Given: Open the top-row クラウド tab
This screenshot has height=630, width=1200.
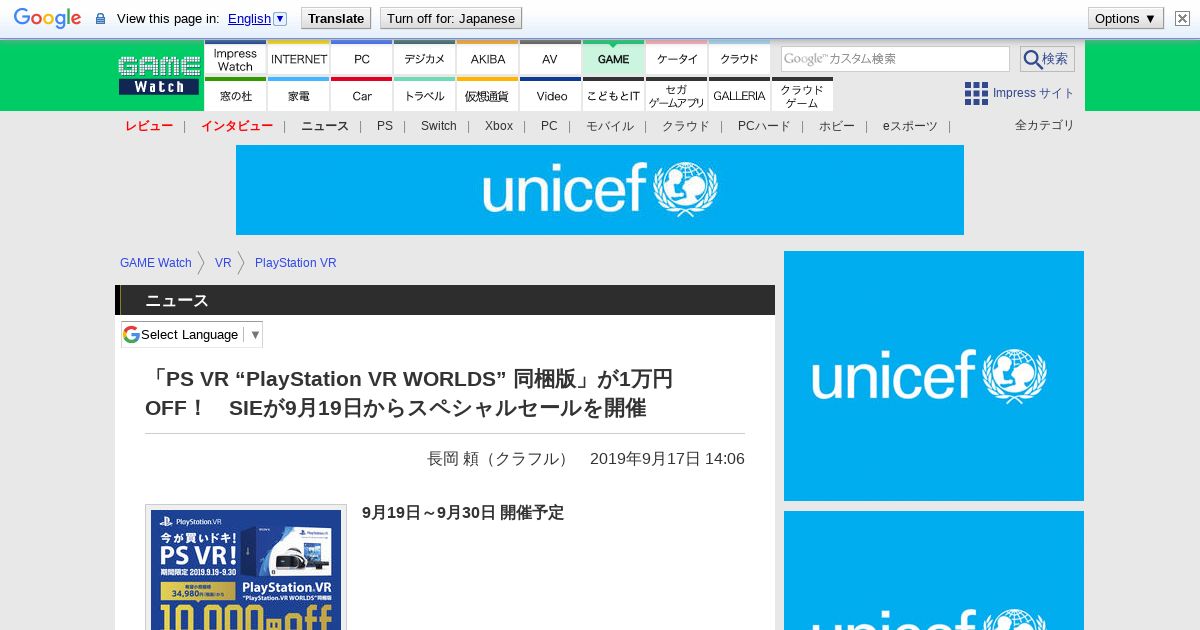Looking at the screenshot, I should (x=739, y=59).
